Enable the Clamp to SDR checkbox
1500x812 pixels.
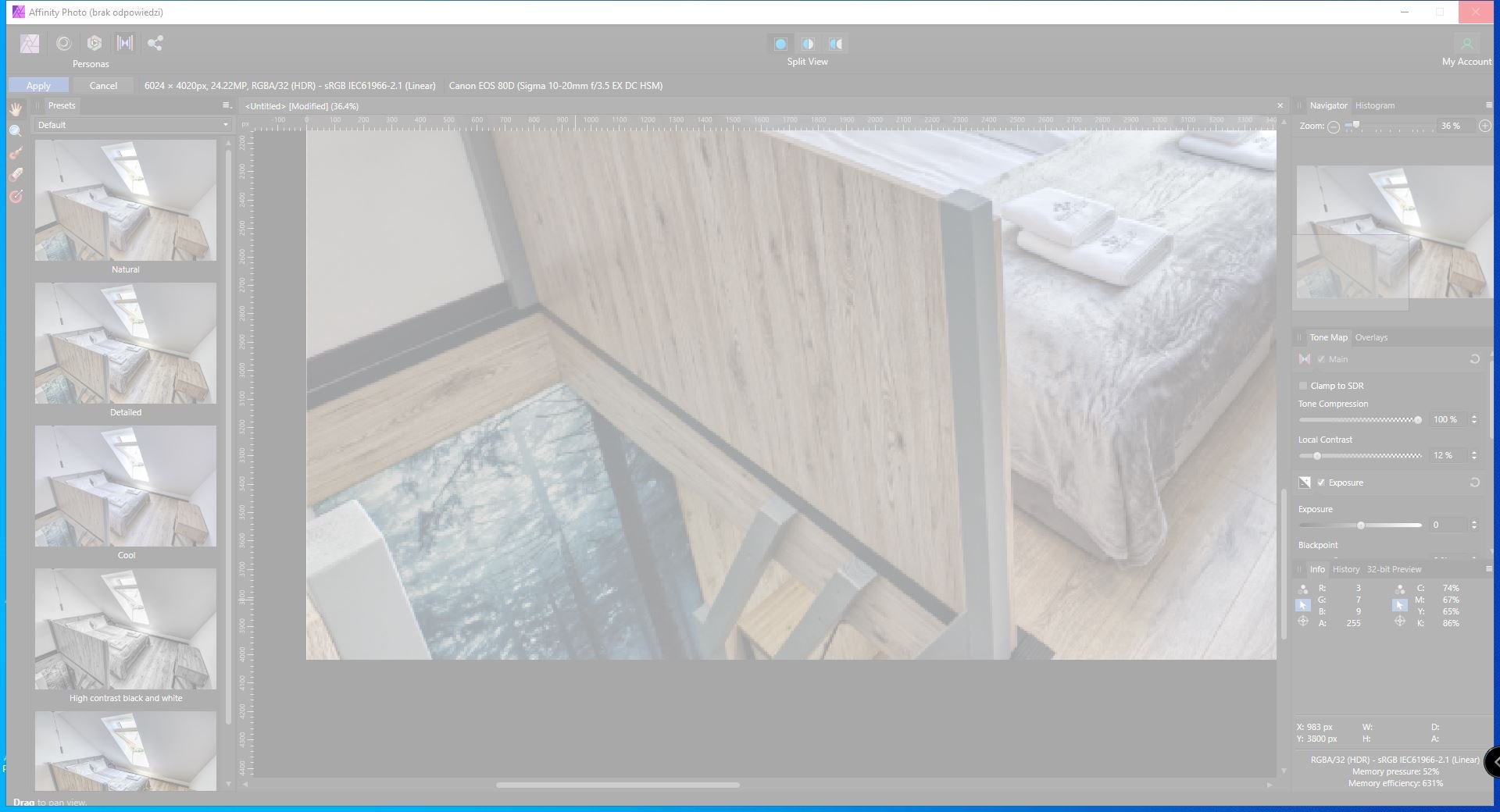(1303, 386)
